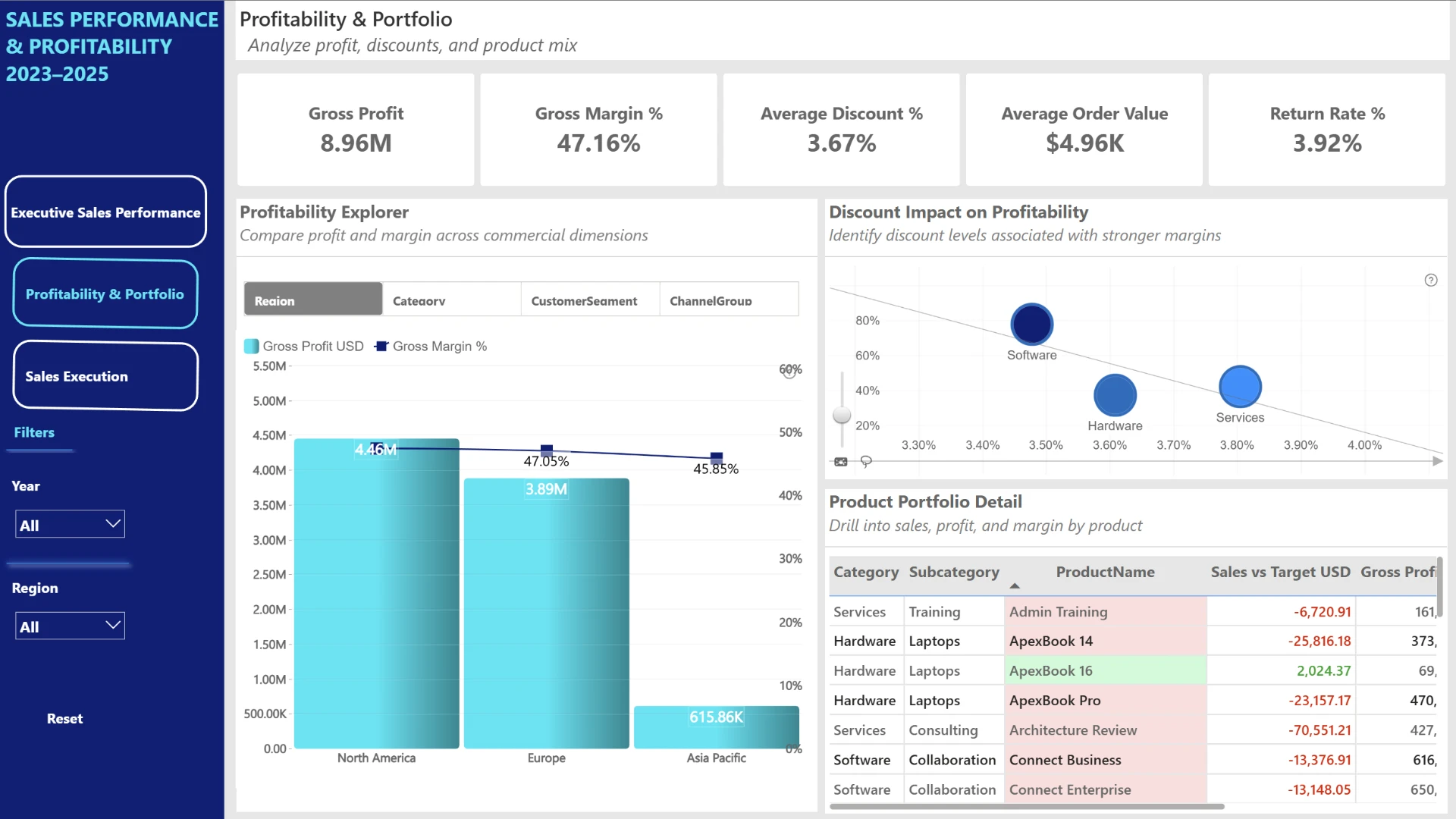The width and height of the screenshot is (1456, 819).
Task: Select the ApexBook 14 product cell
Action: tap(1106, 641)
